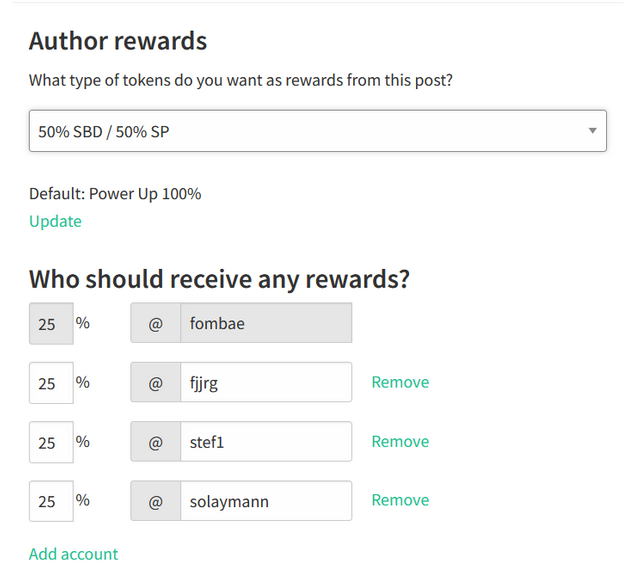Click the @ symbol beside fombae
Image resolution: width=640 pixels, height=583 pixels.
click(155, 324)
